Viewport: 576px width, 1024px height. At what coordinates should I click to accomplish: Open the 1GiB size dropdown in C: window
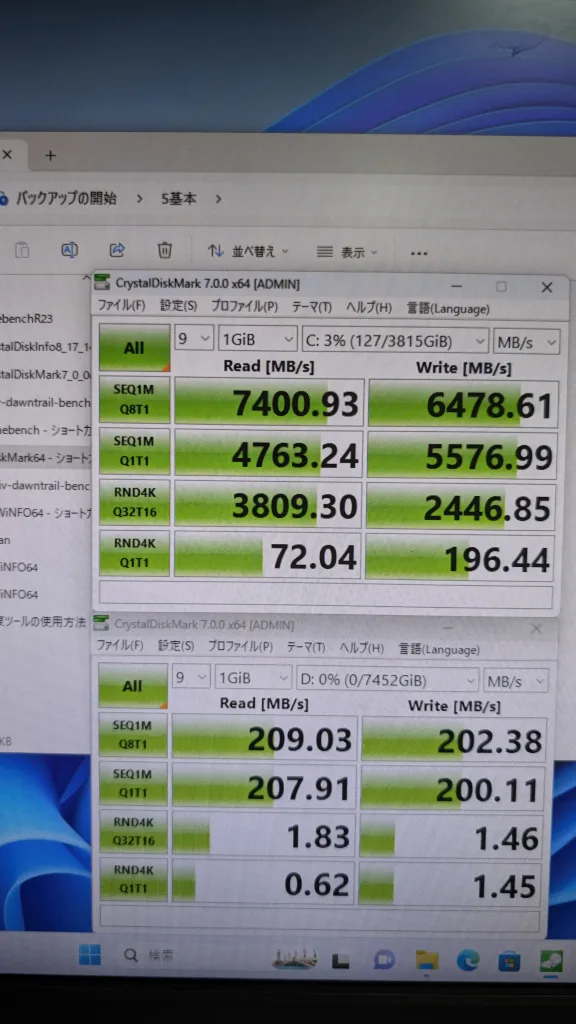[257, 340]
